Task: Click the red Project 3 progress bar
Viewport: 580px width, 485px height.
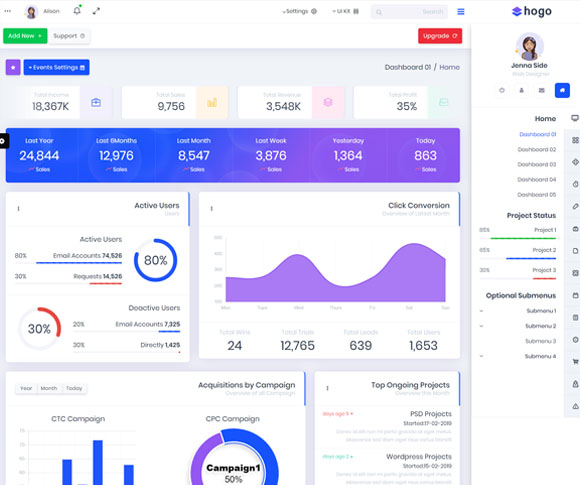Action: click(x=544, y=278)
